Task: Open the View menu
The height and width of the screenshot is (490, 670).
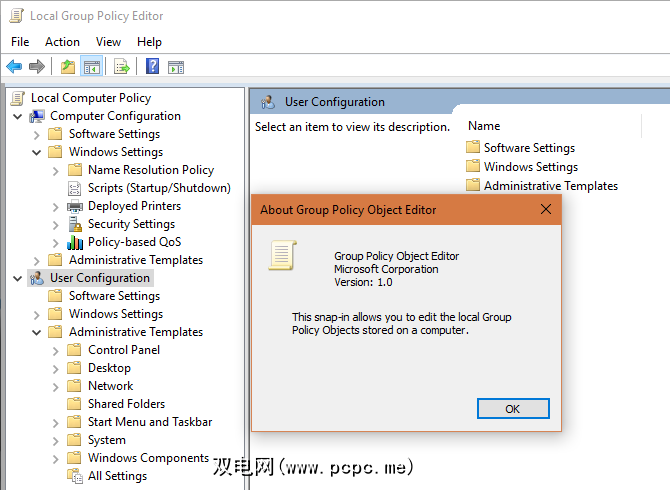Action: pos(108,42)
